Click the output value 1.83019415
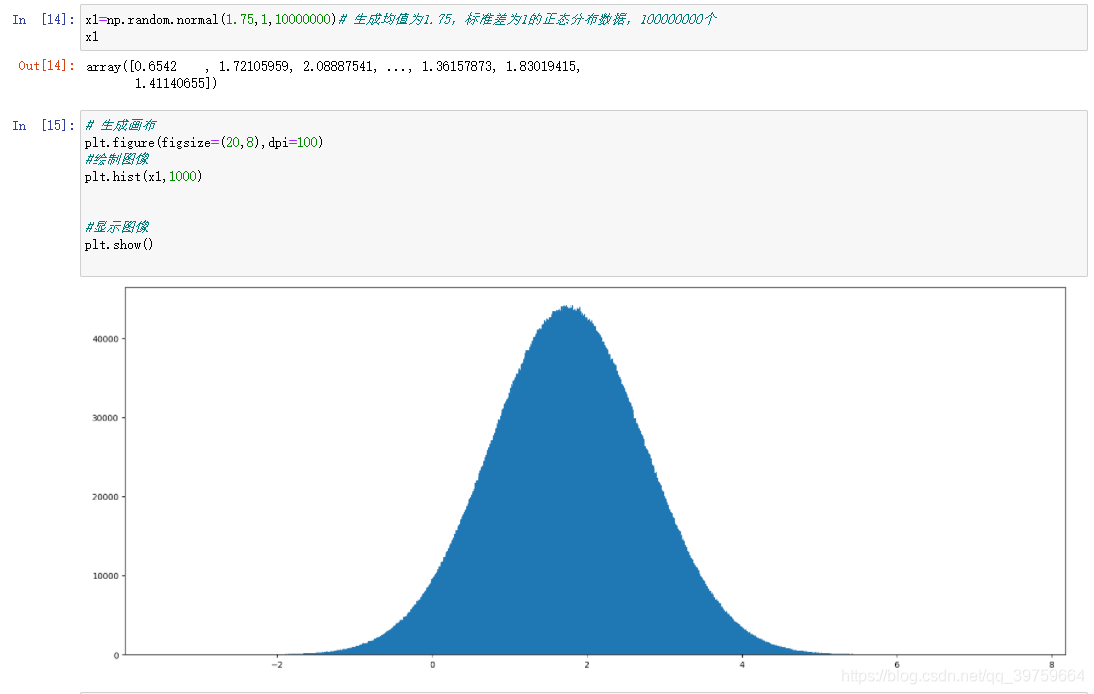 click(543, 66)
